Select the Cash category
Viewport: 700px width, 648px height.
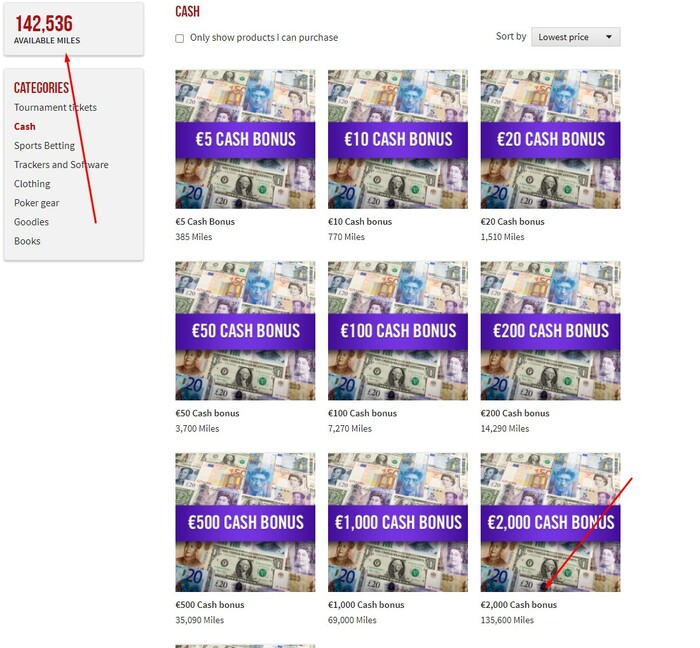[x=25, y=127]
